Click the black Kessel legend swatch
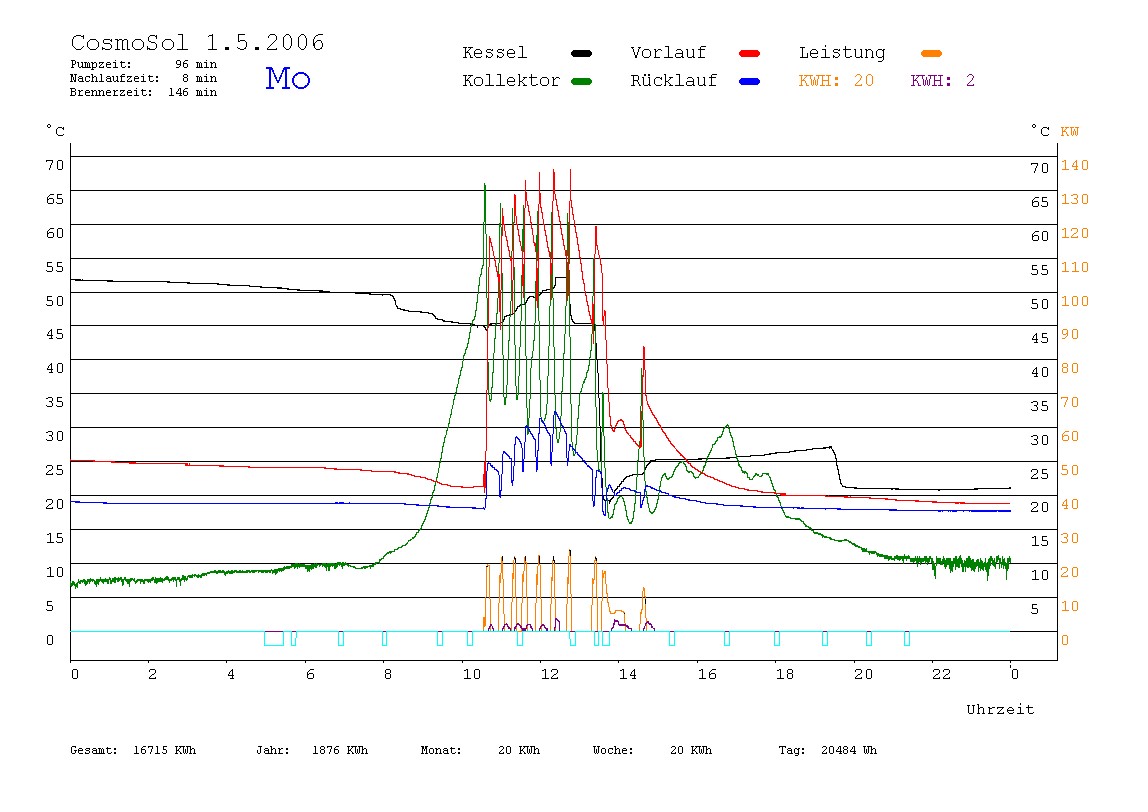The width and height of the screenshot is (1148, 812). 581,53
